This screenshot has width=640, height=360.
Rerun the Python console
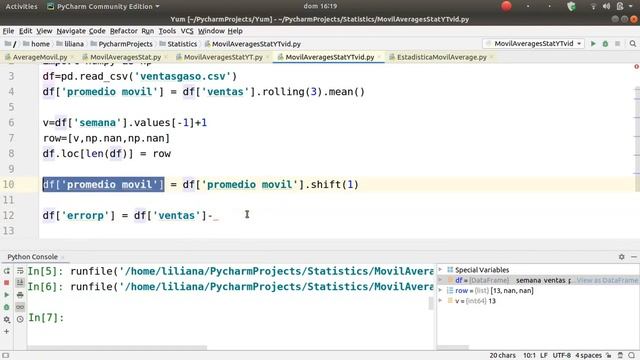(7, 271)
